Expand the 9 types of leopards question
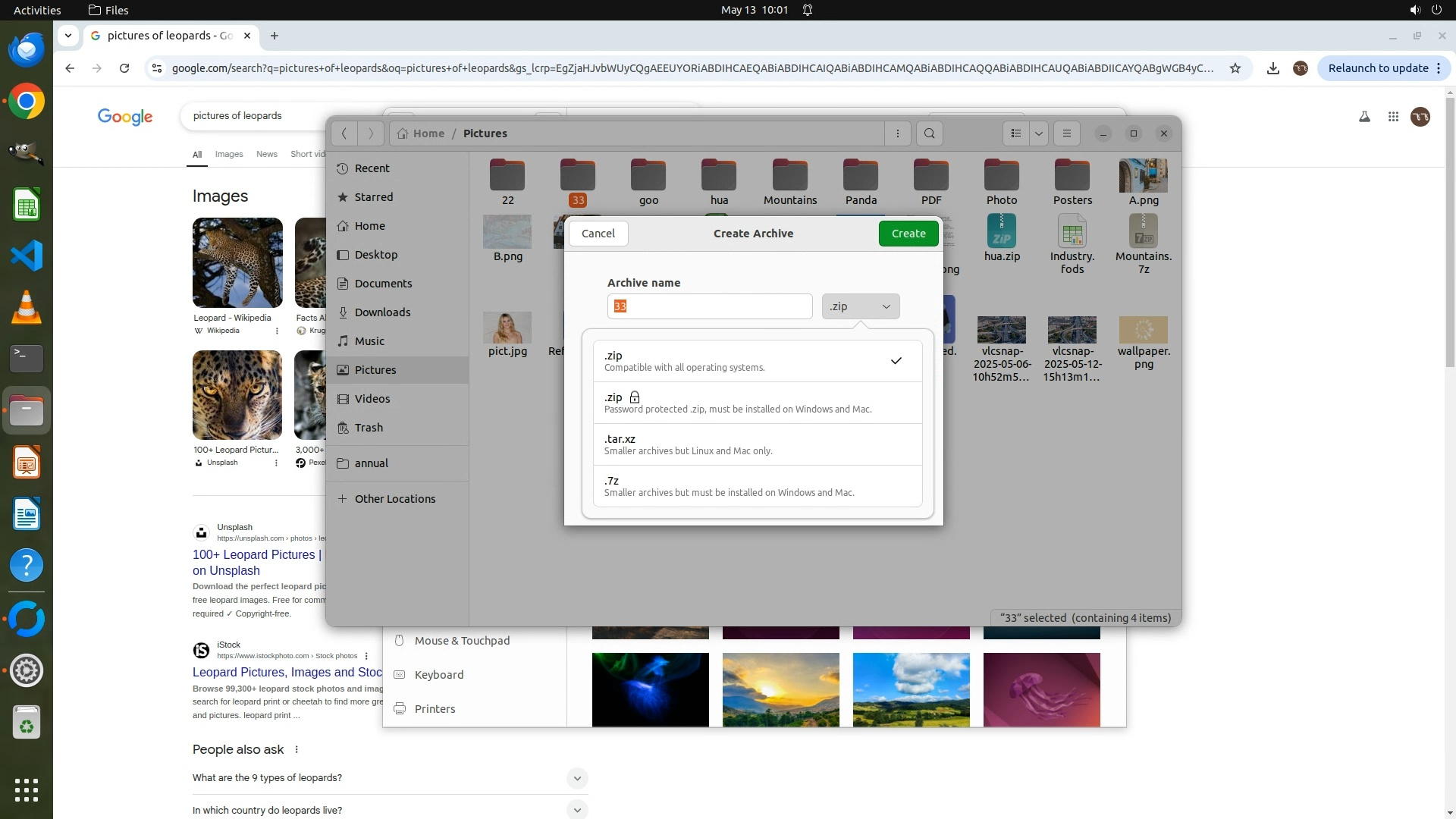This screenshot has height=819, width=1456. [576, 778]
